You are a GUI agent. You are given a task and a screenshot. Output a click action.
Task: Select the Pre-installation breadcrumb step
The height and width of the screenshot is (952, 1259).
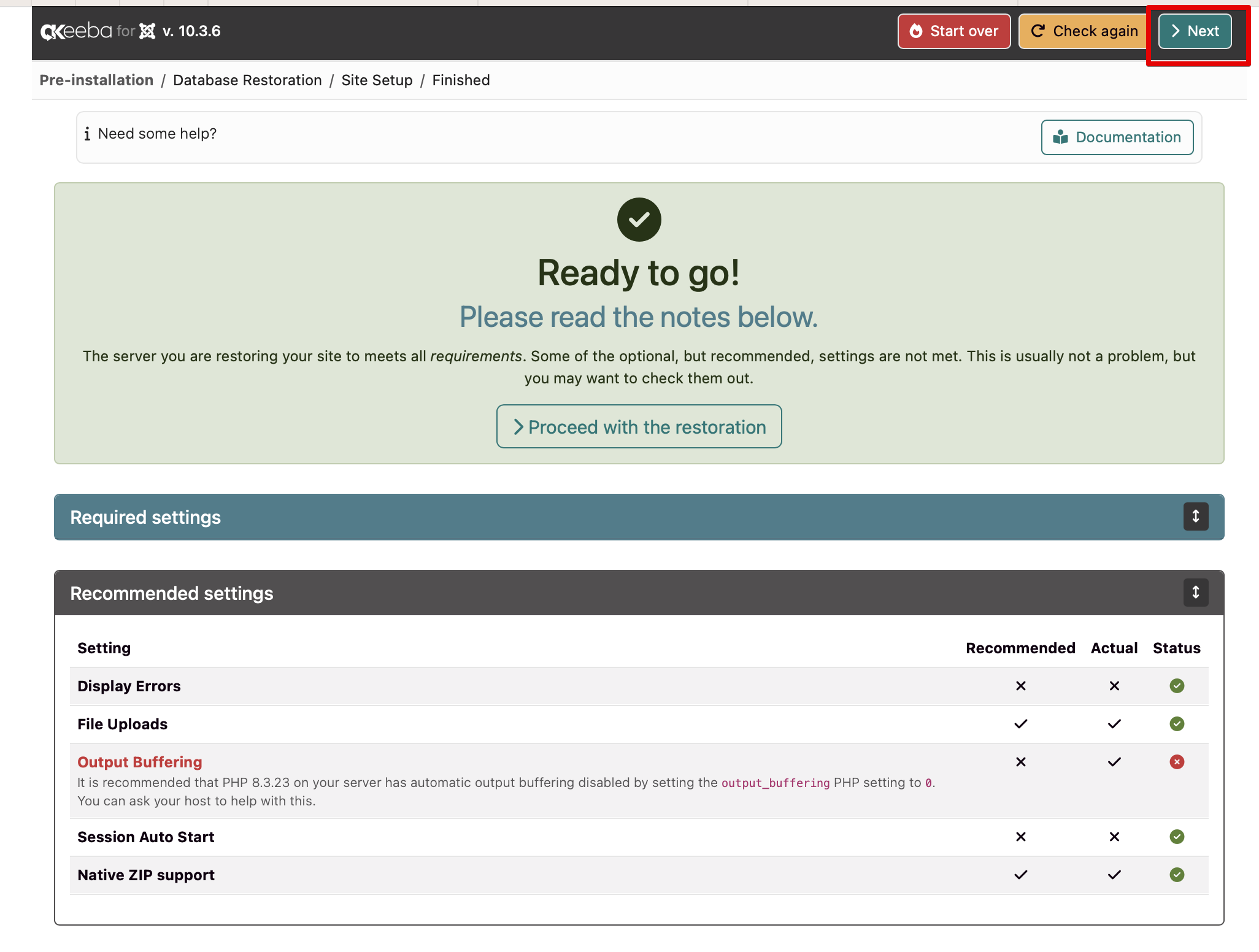(96, 80)
